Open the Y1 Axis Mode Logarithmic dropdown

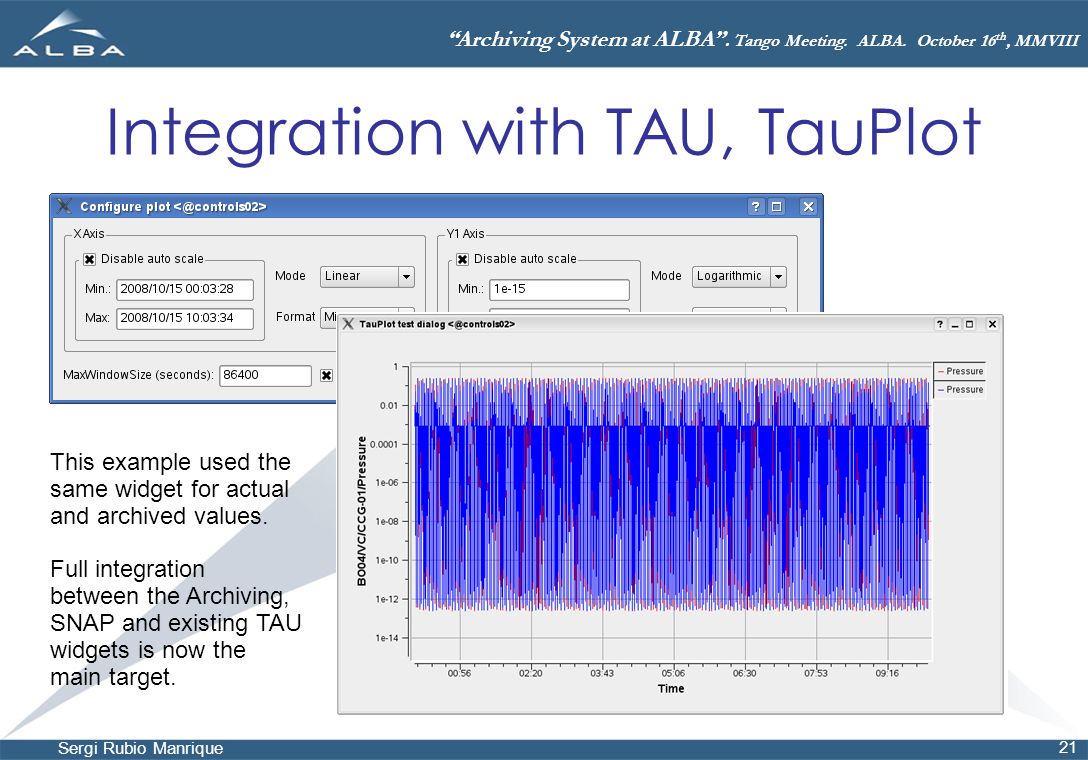coord(739,276)
